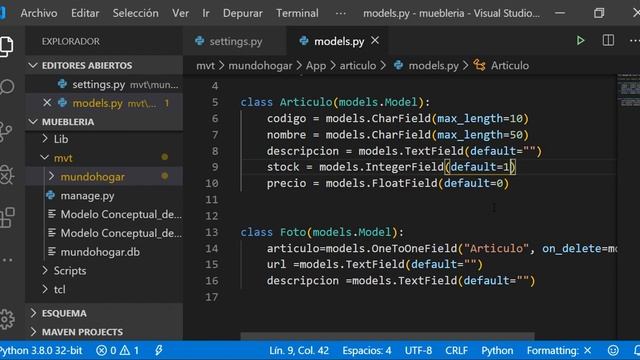Image resolution: width=640 pixels, height=360 pixels.
Task: Disable Formatting in the status bar
Action: (559, 351)
